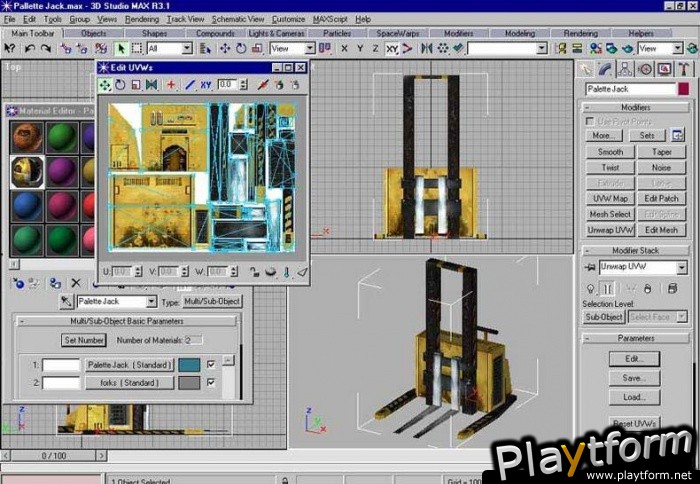The width and height of the screenshot is (700, 484).
Task: Open the named selection sets dropdown
Action: [x=542, y=48]
